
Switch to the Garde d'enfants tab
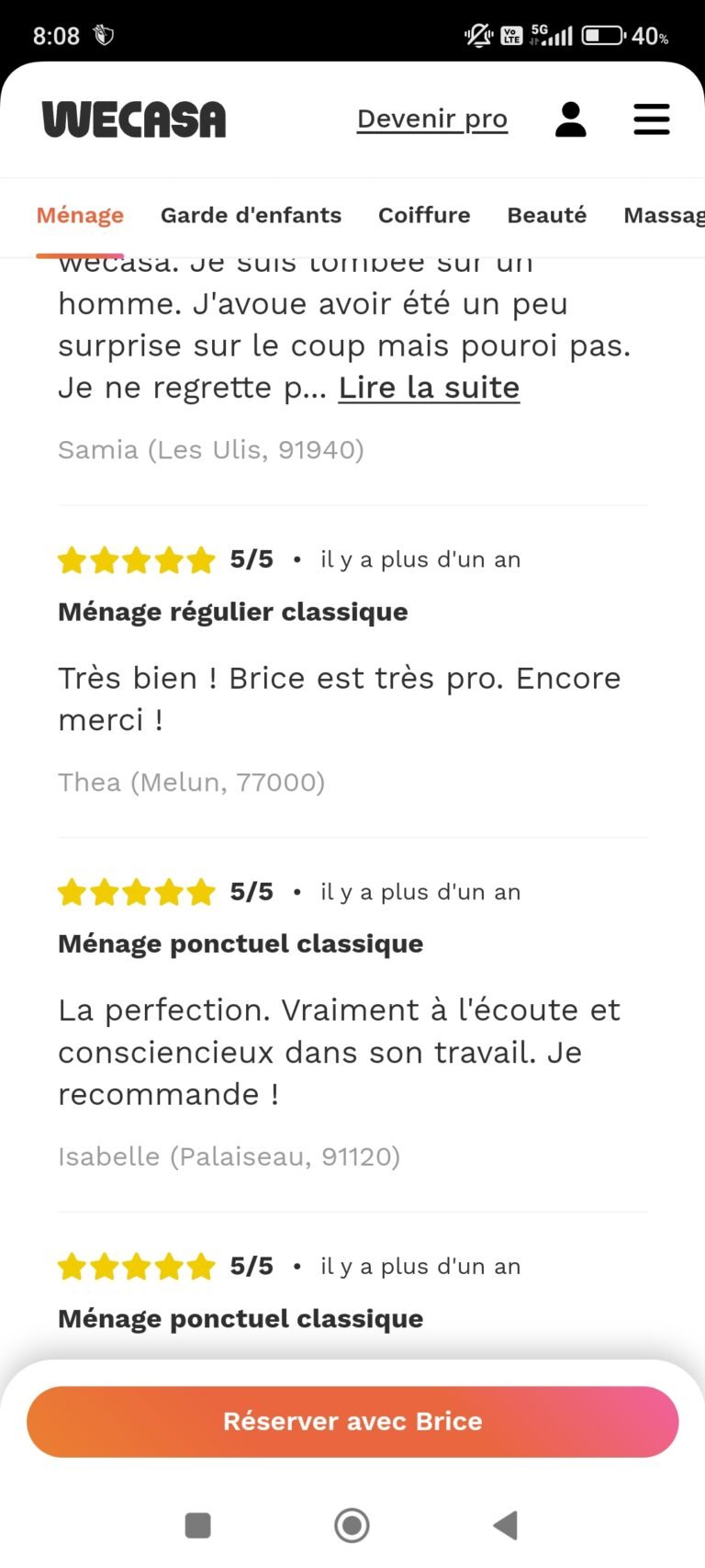[x=251, y=215]
